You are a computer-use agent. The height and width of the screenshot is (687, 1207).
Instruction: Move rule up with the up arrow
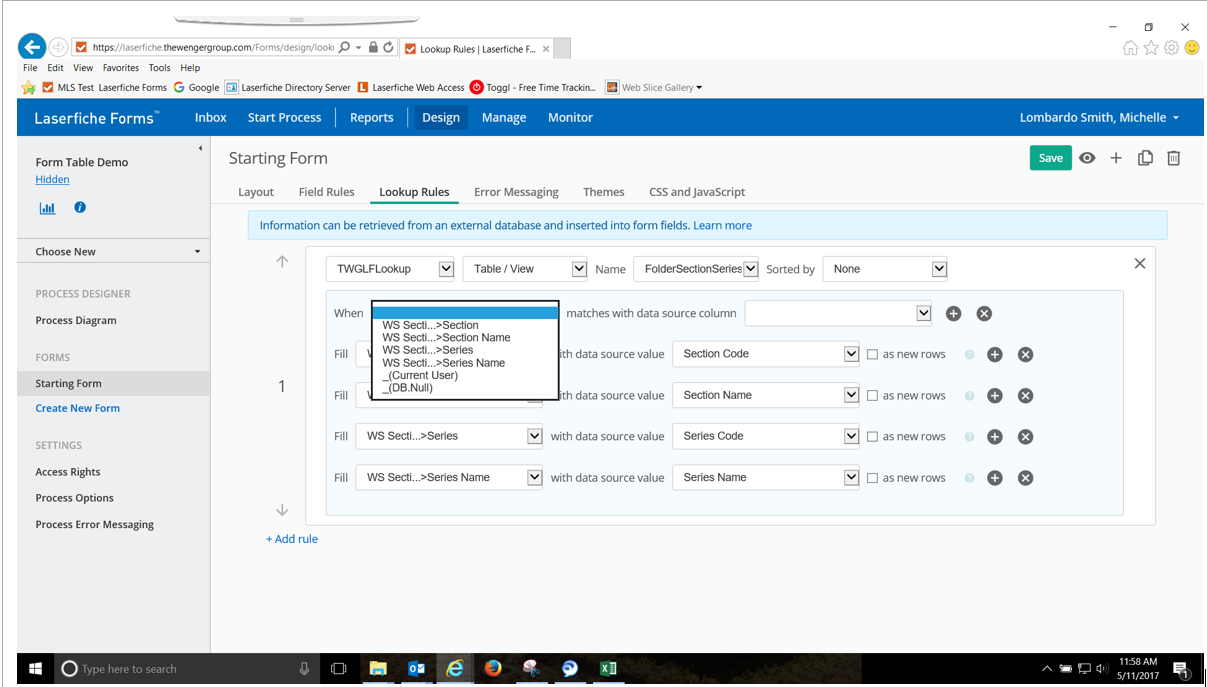pos(282,262)
